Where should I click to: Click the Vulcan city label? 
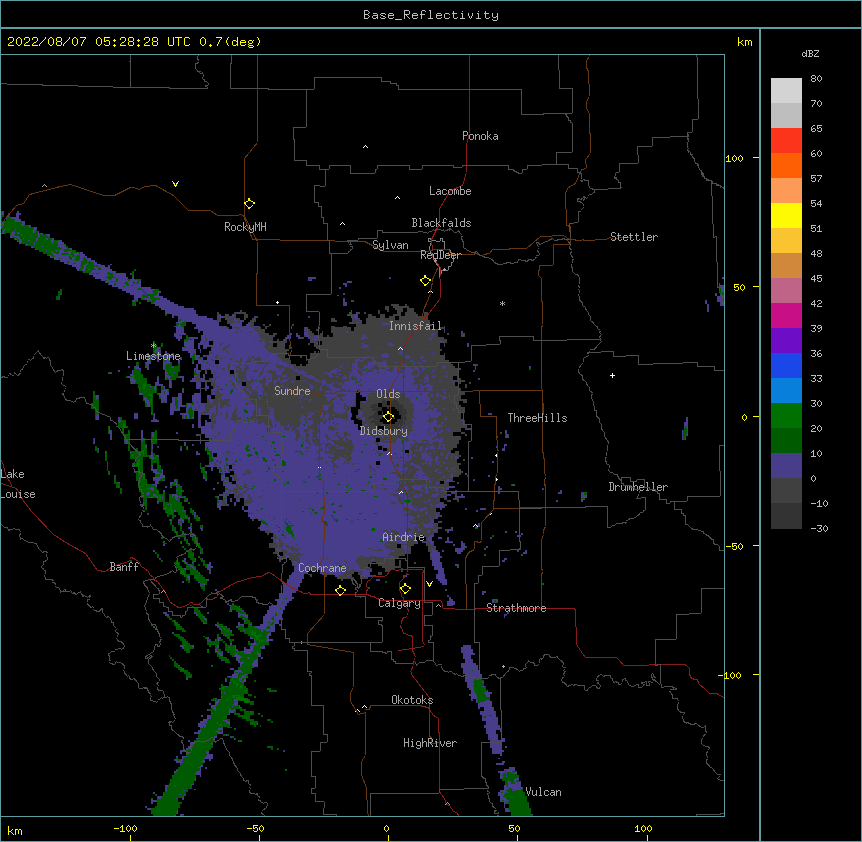click(x=543, y=792)
